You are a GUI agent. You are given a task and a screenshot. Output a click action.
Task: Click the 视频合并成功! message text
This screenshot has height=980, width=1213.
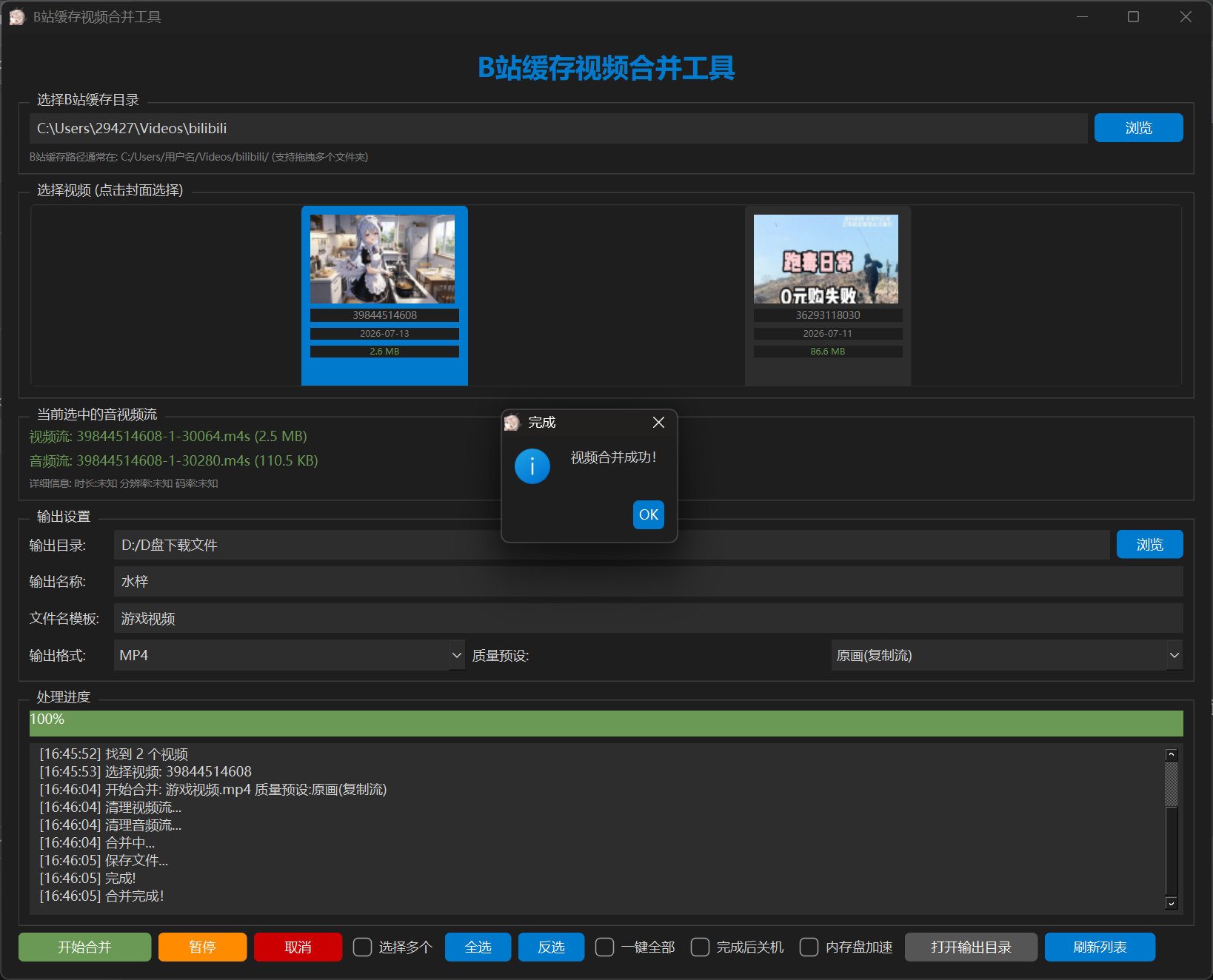[613, 457]
